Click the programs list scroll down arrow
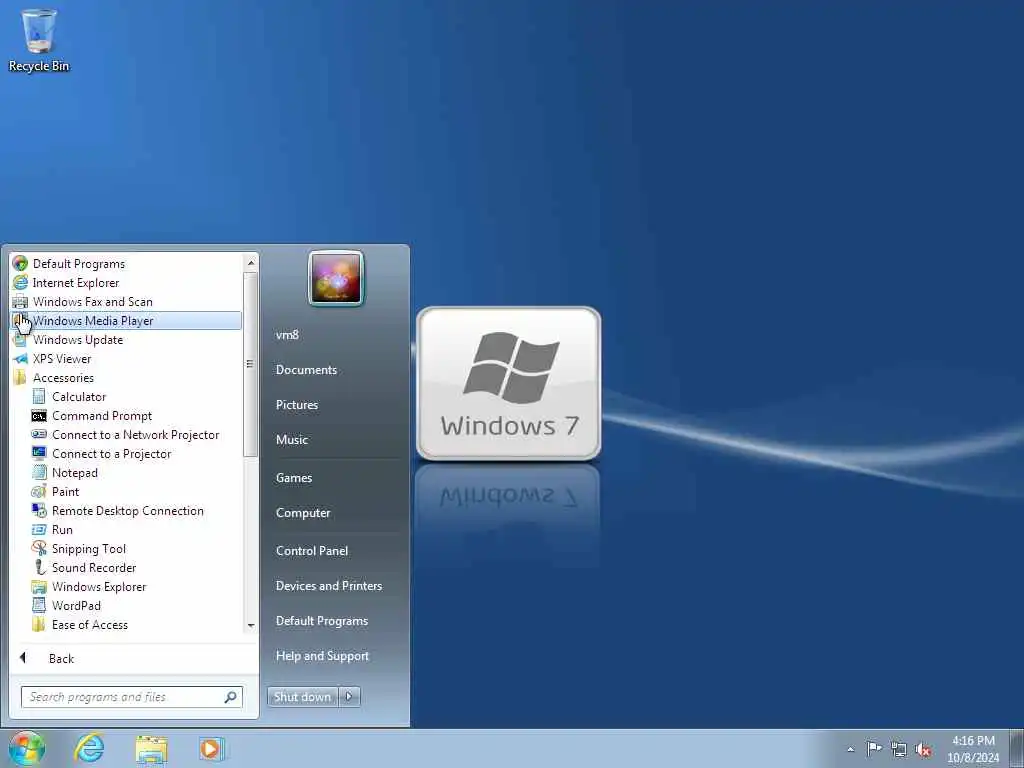 coord(251,626)
